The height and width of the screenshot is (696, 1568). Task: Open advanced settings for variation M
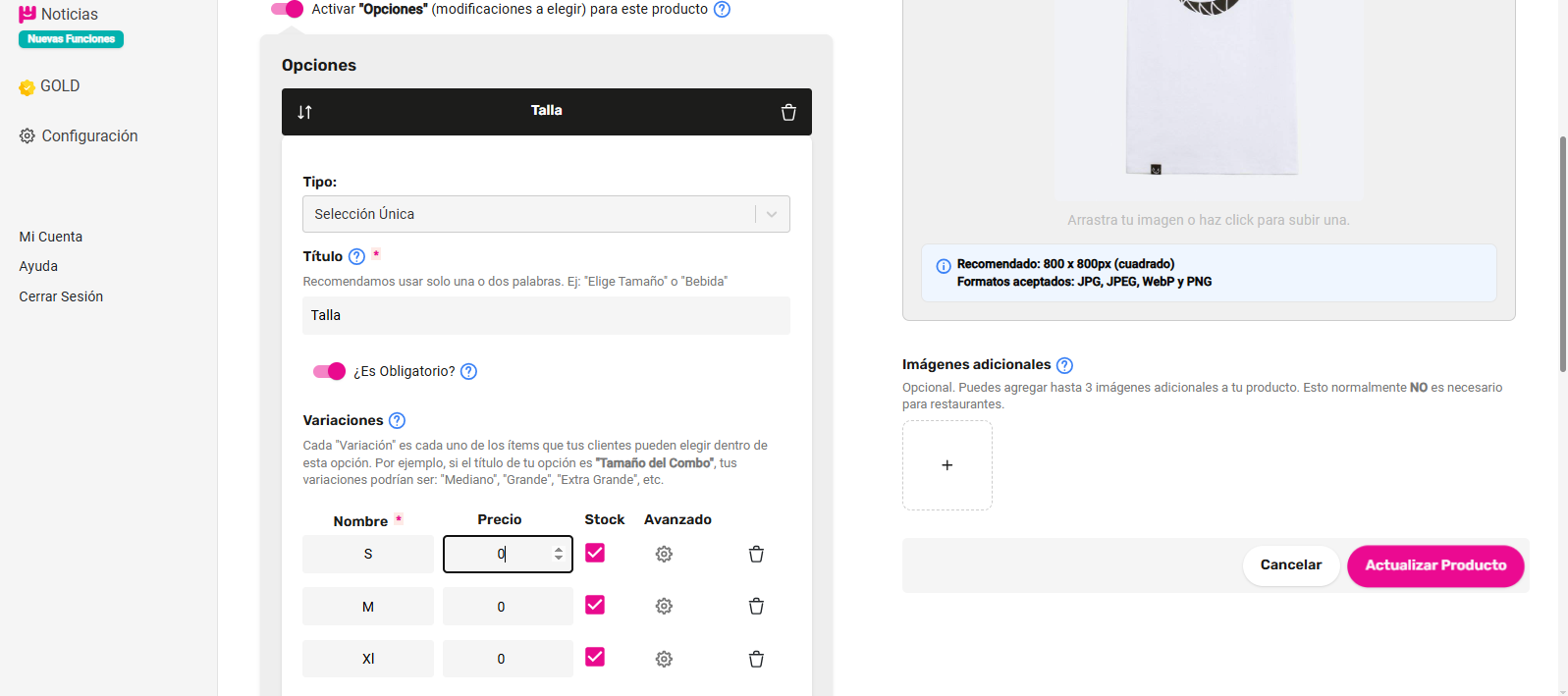pos(664,607)
